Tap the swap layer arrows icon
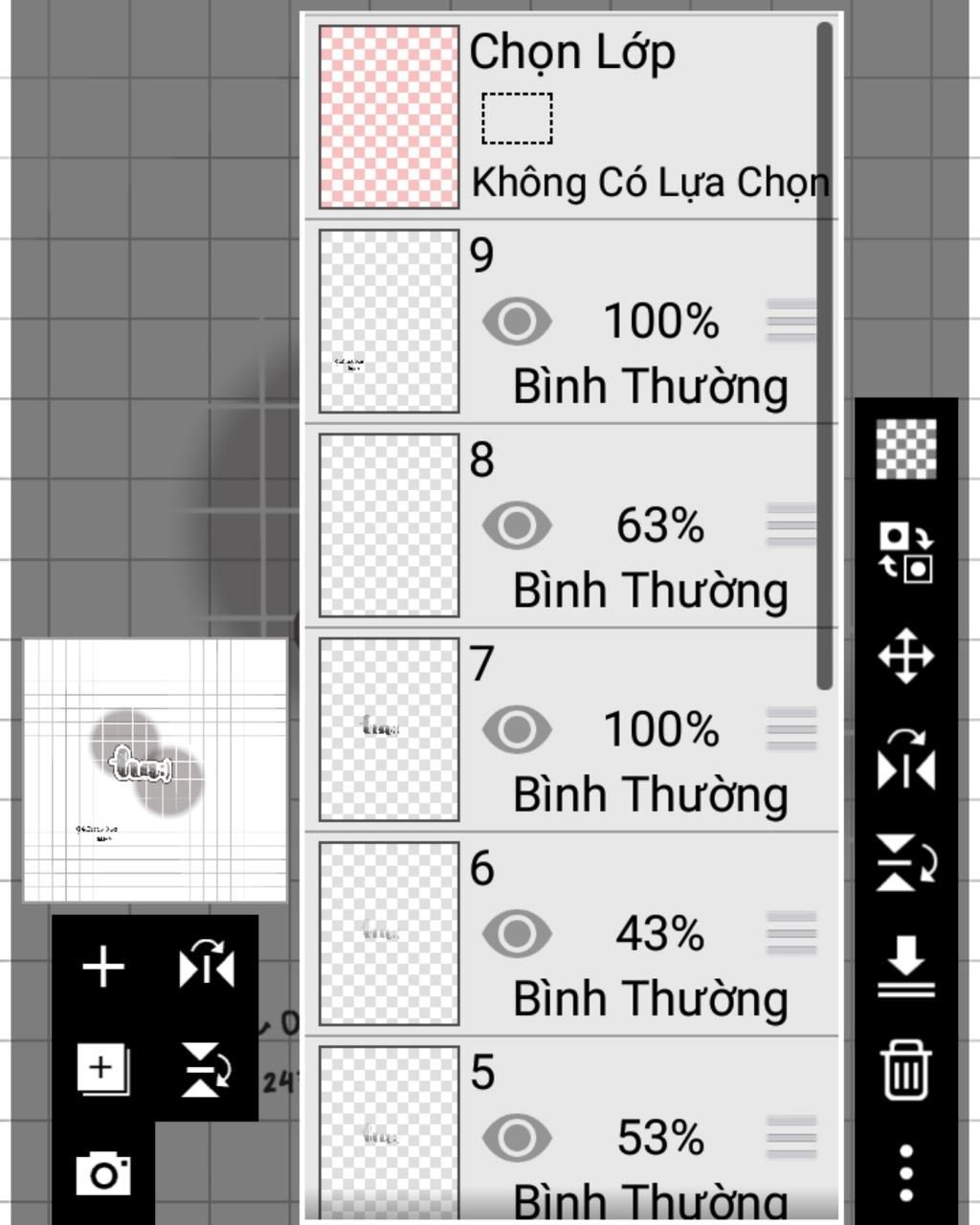 905,552
